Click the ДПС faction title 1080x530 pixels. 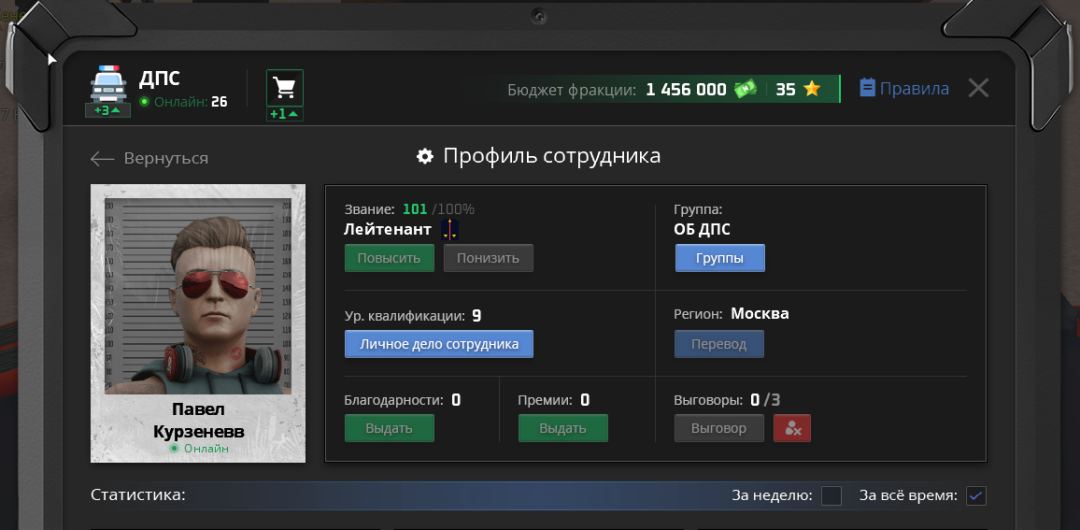tap(159, 78)
